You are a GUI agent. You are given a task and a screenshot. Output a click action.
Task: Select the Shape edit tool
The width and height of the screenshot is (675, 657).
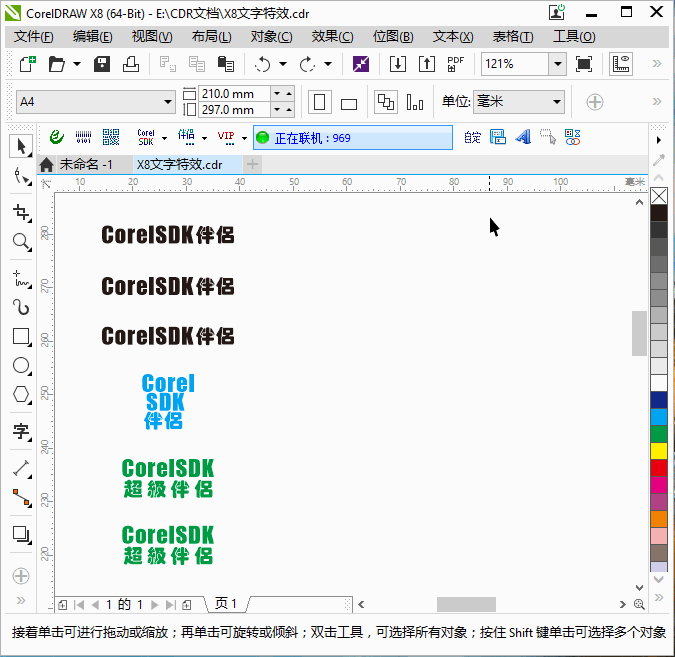22,177
